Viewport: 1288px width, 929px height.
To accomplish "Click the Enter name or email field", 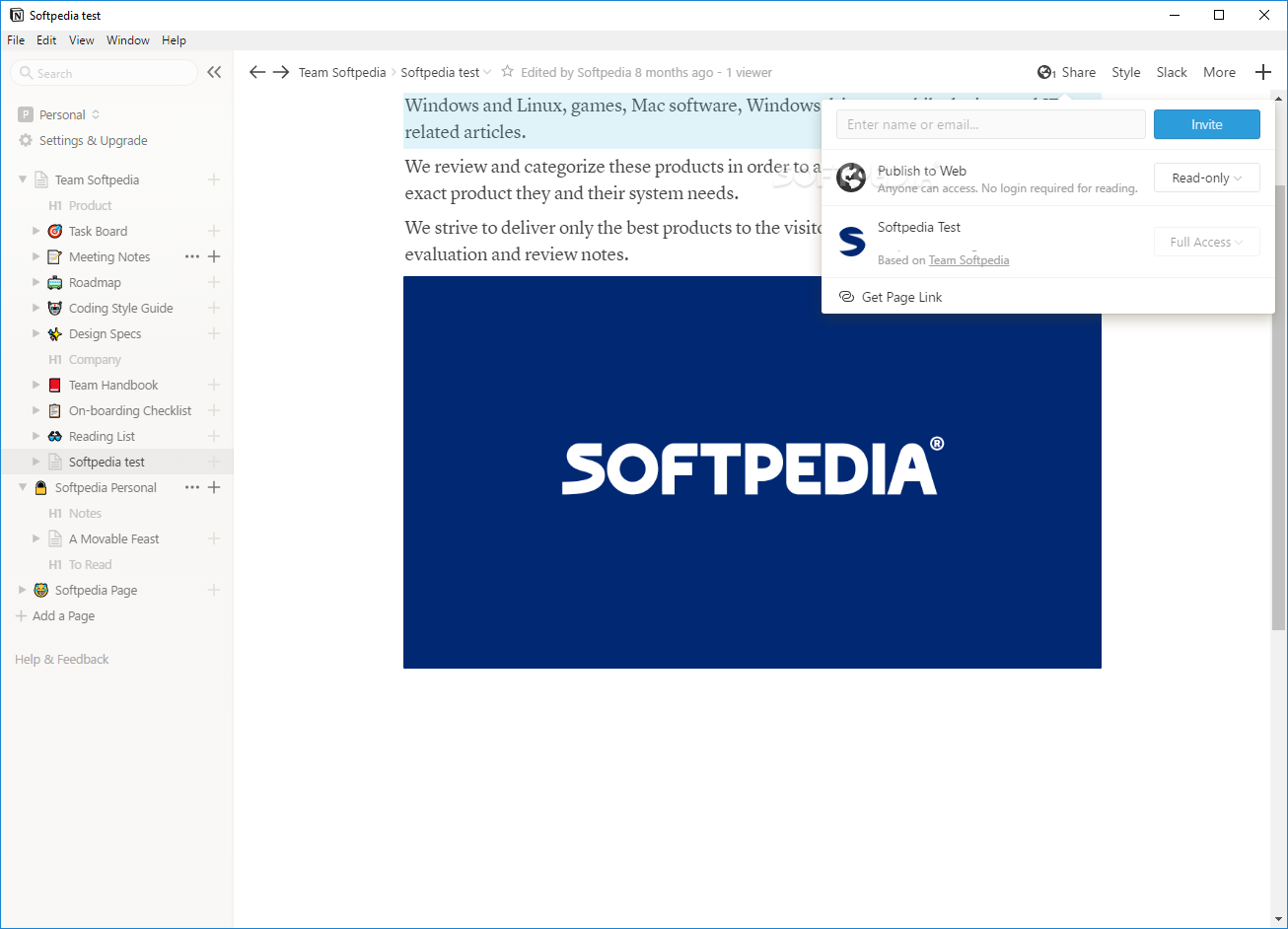I will [991, 124].
